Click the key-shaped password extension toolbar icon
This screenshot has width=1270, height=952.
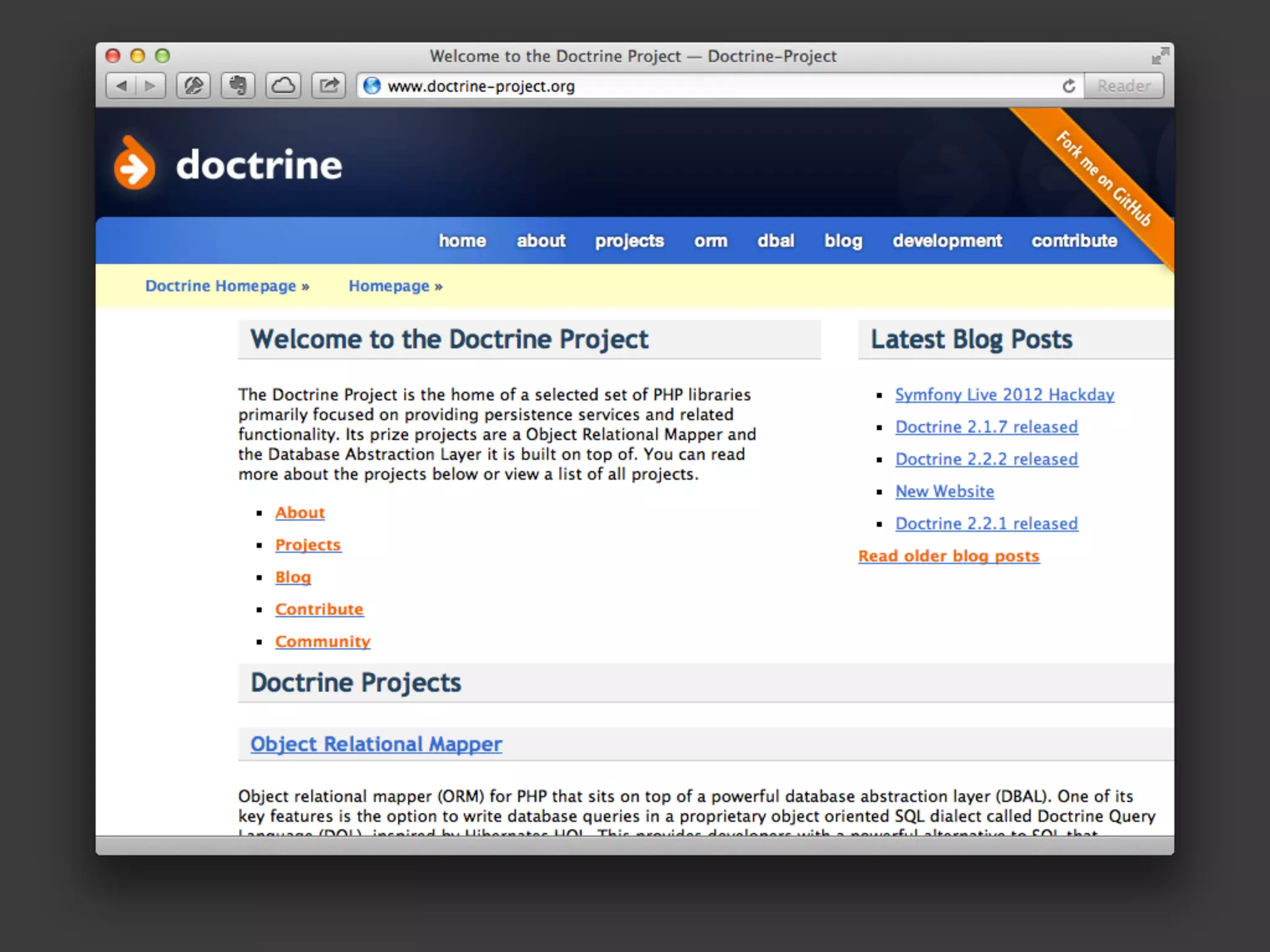tap(193, 86)
